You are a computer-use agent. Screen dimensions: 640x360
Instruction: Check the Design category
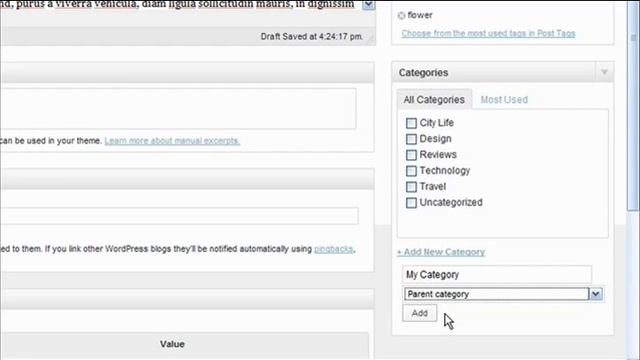point(411,139)
